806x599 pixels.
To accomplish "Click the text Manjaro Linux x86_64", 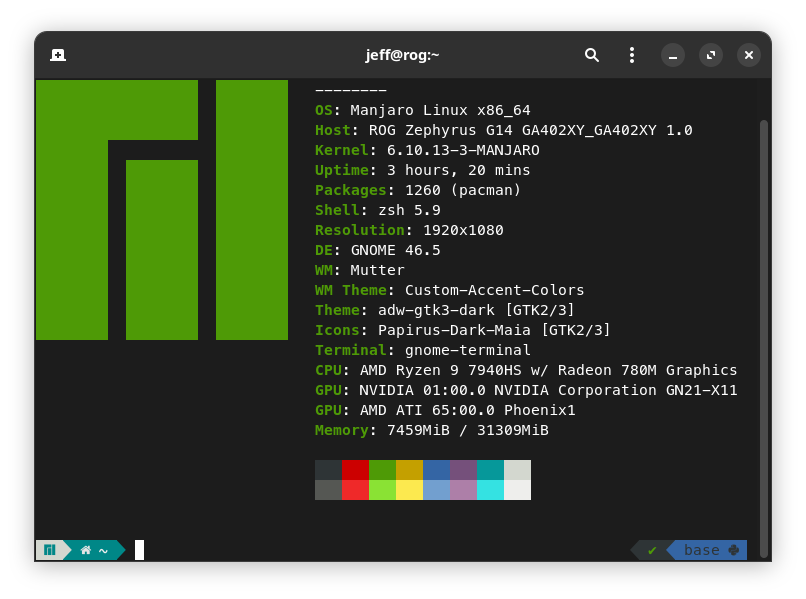I will point(441,110).
